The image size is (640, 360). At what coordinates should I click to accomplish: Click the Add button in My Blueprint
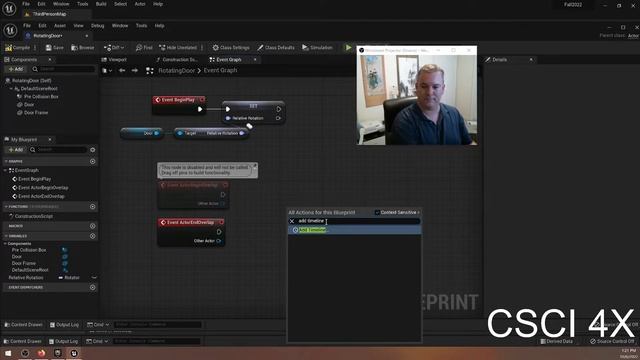16,150
